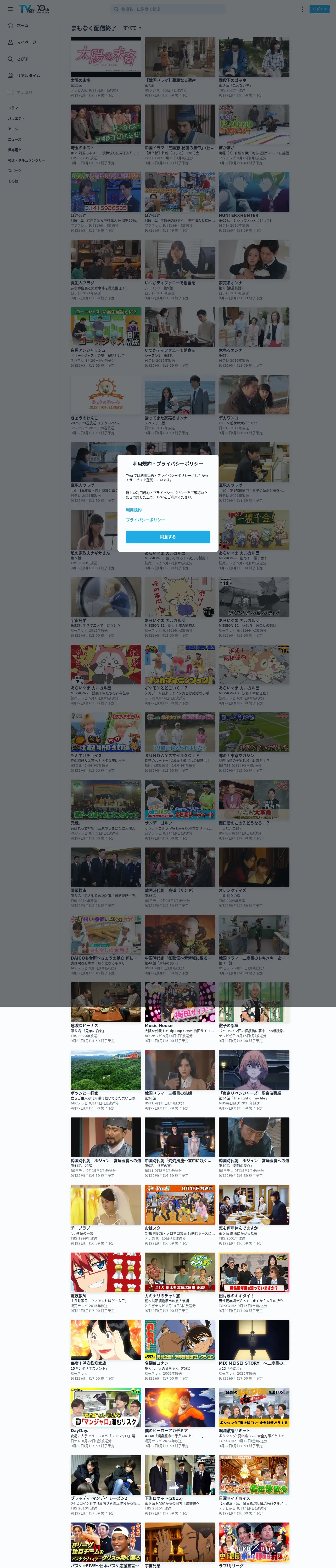Open the 階段下のゴッホ thumbnail

click(x=254, y=57)
